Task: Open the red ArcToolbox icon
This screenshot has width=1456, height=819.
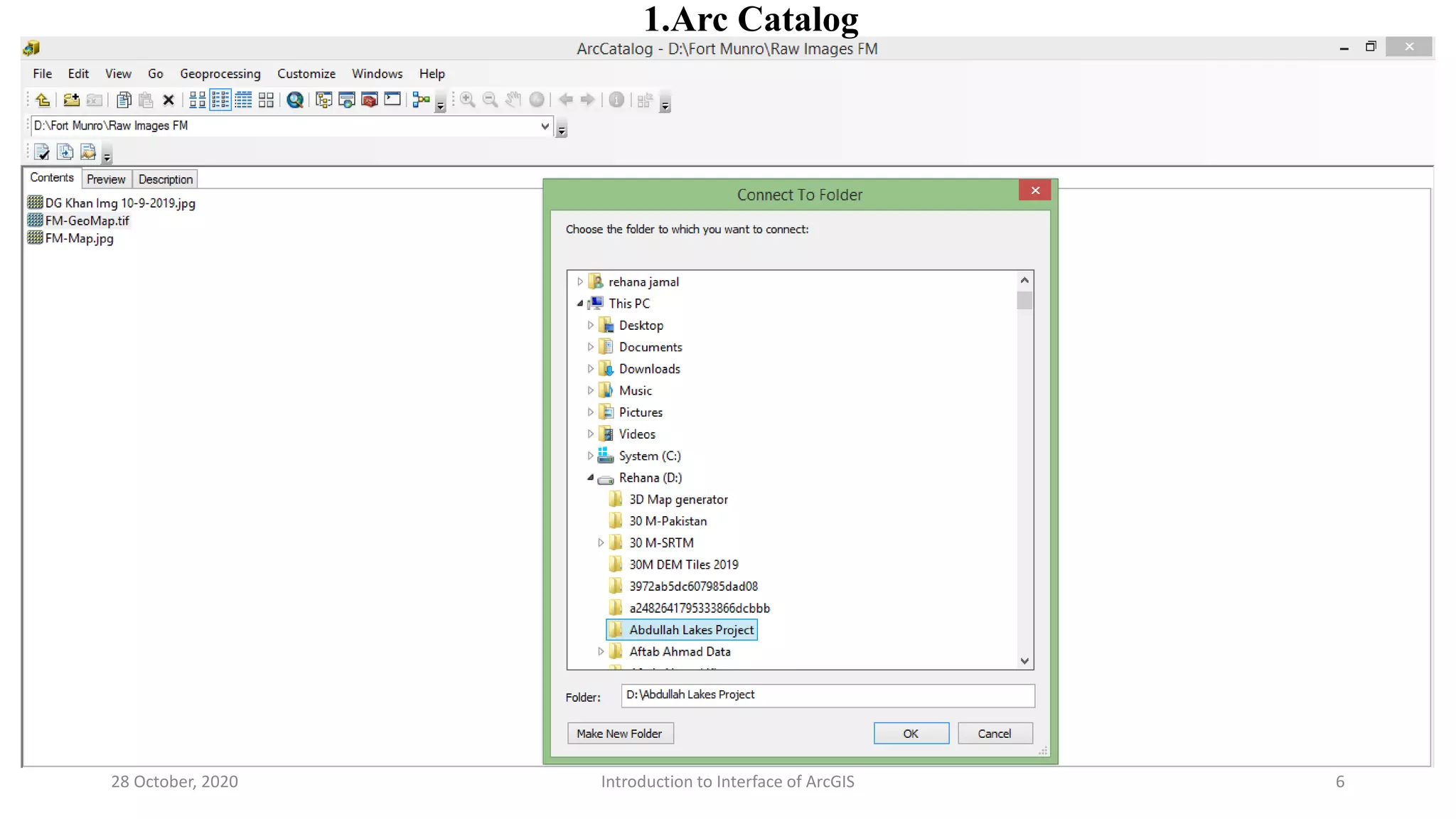Action: click(370, 100)
